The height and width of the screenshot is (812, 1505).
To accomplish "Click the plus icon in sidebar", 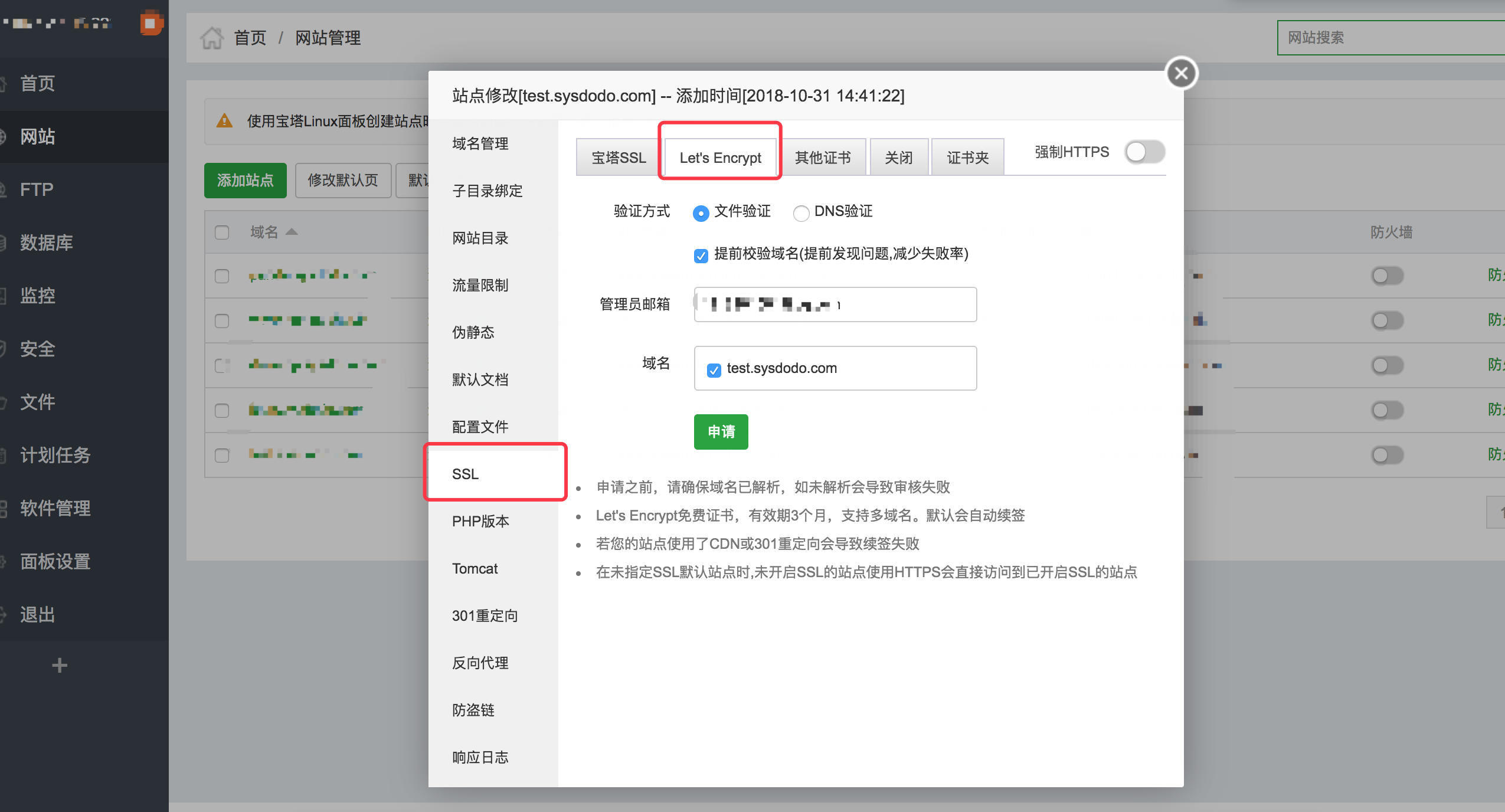I will [x=60, y=665].
